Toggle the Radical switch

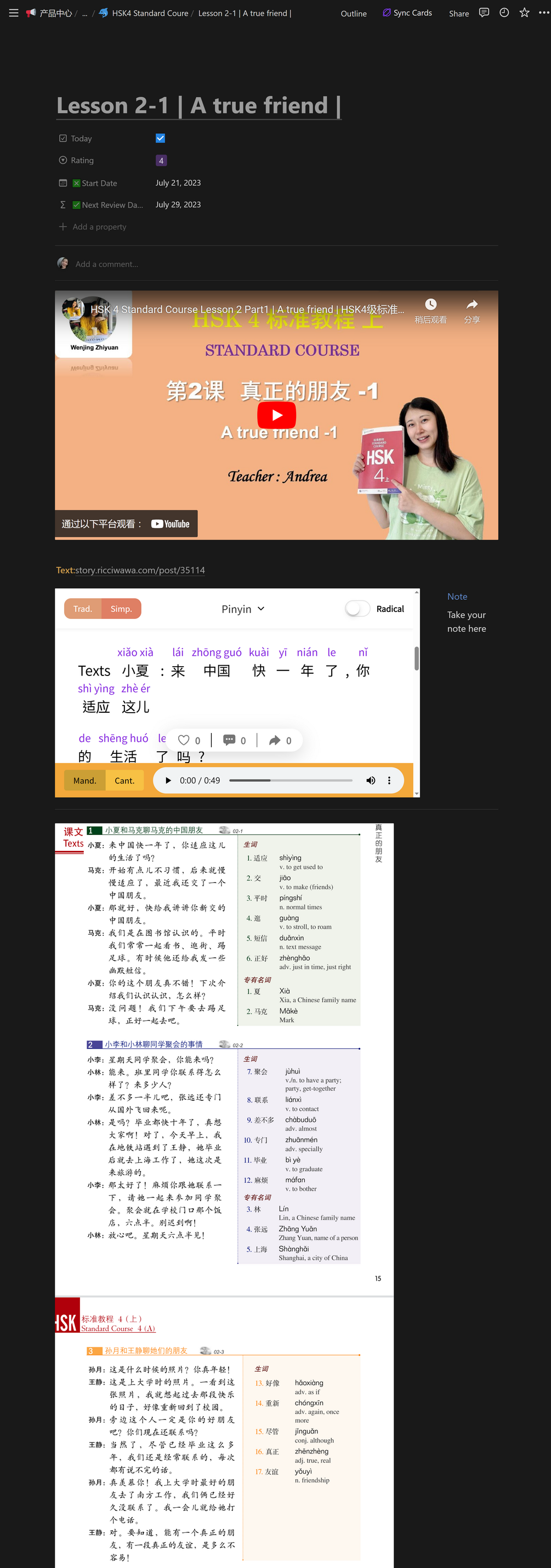[x=357, y=609]
